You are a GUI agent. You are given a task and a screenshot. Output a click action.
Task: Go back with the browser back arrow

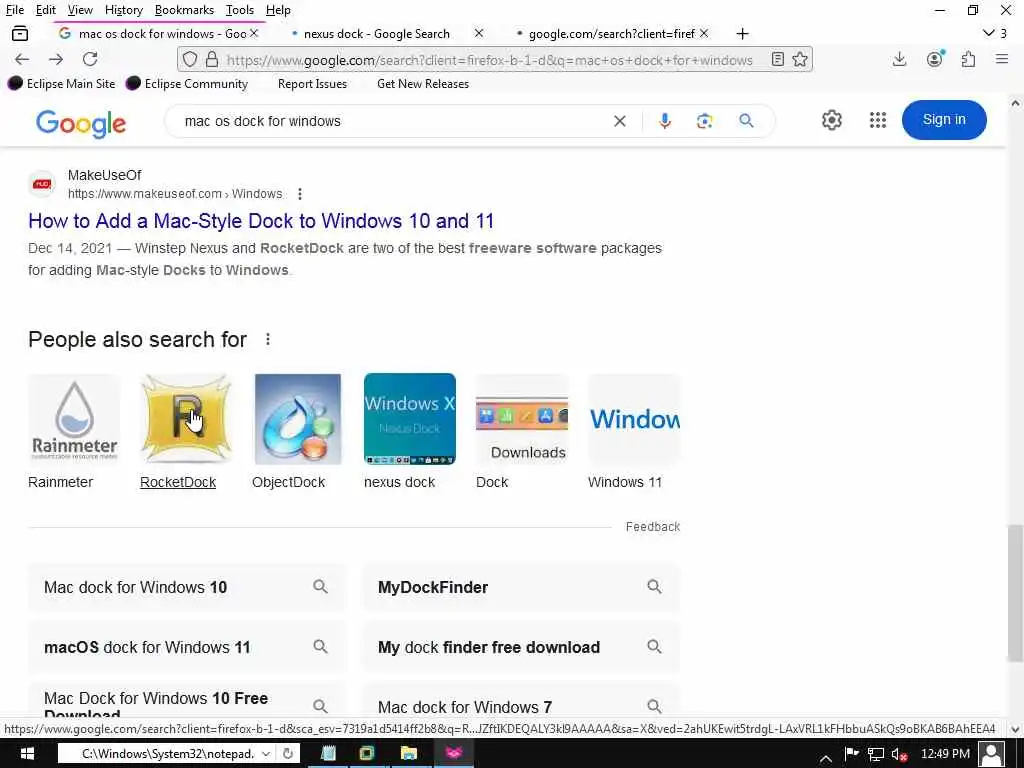tap(22, 59)
